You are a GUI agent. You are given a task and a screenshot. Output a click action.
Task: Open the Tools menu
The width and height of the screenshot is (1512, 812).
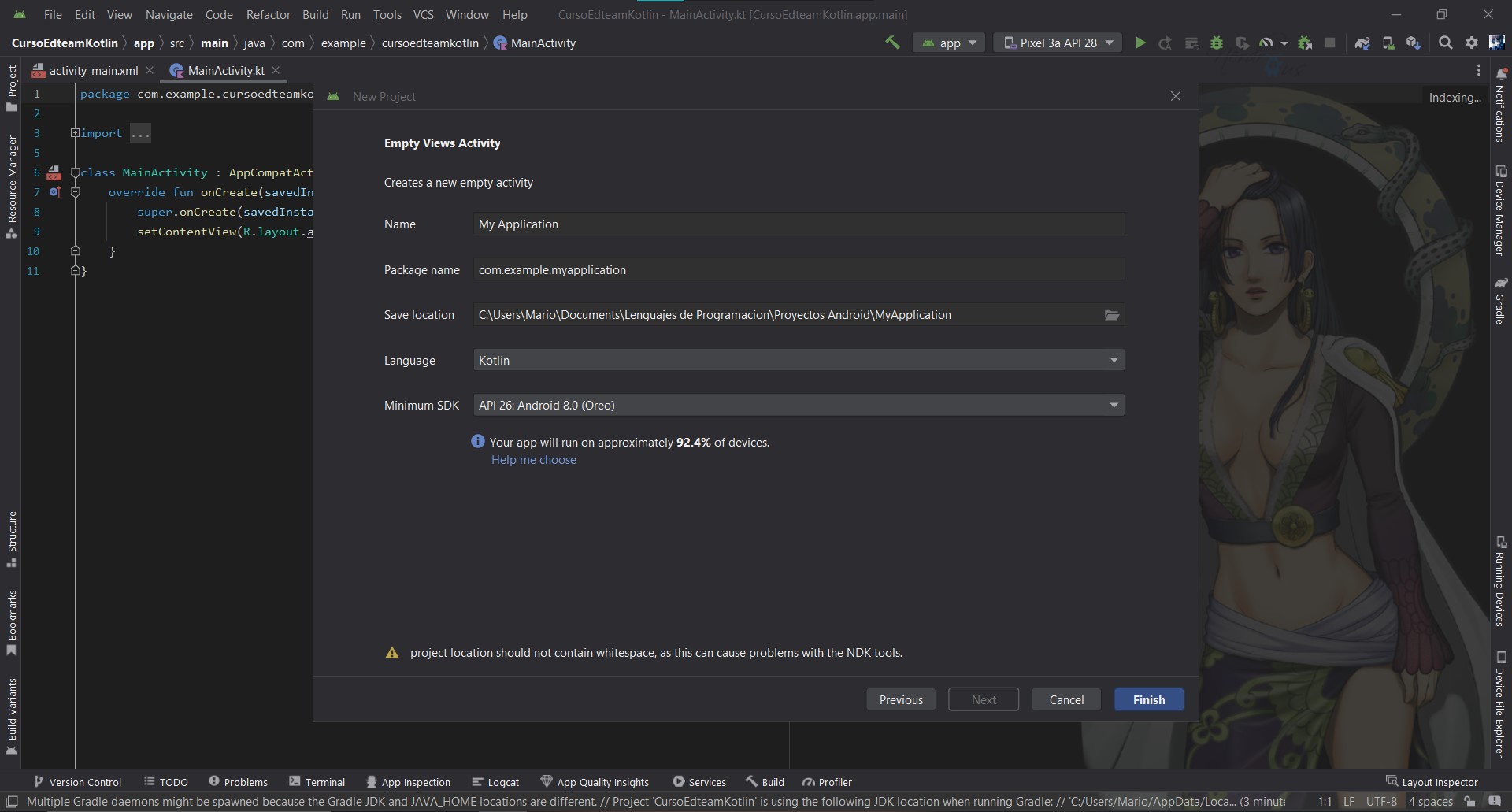(x=387, y=14)
